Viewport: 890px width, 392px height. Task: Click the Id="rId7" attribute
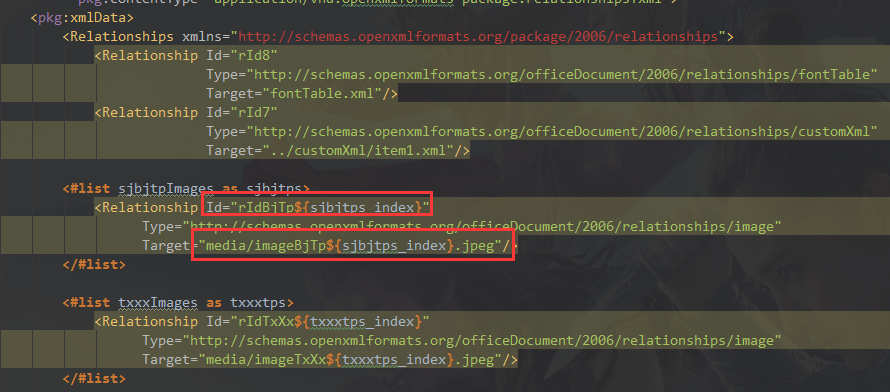pos(241,113)
